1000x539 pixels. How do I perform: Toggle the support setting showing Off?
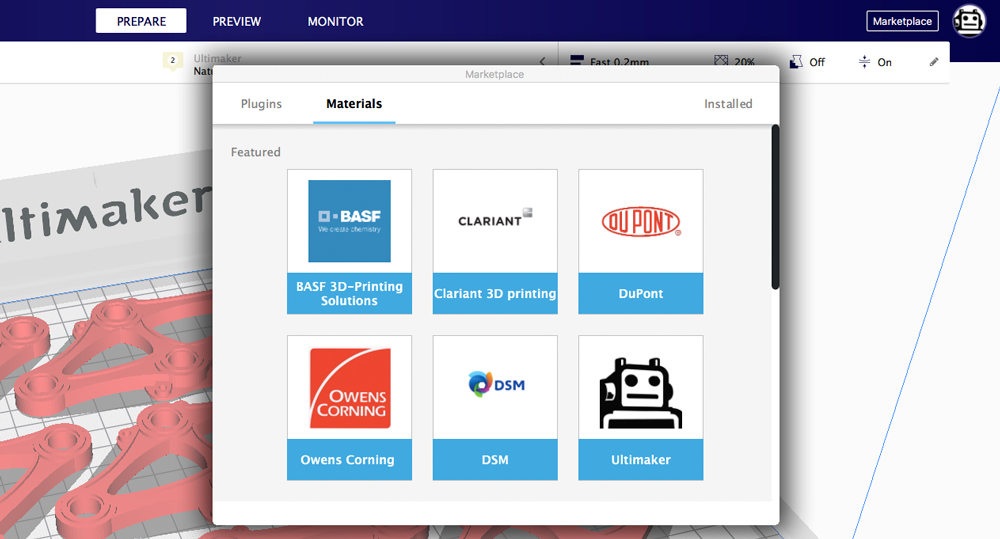point(807,62)
